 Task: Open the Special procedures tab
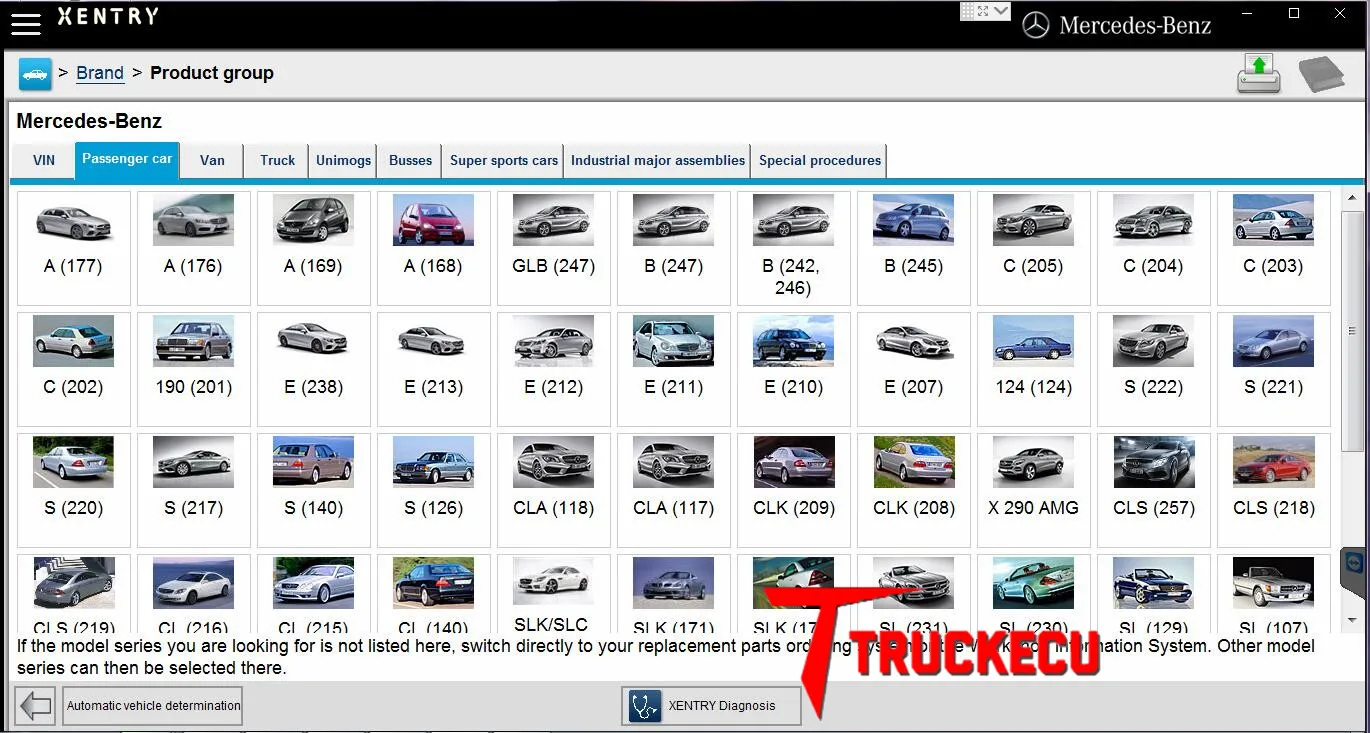pyautogui.click(x=819, y=160)
